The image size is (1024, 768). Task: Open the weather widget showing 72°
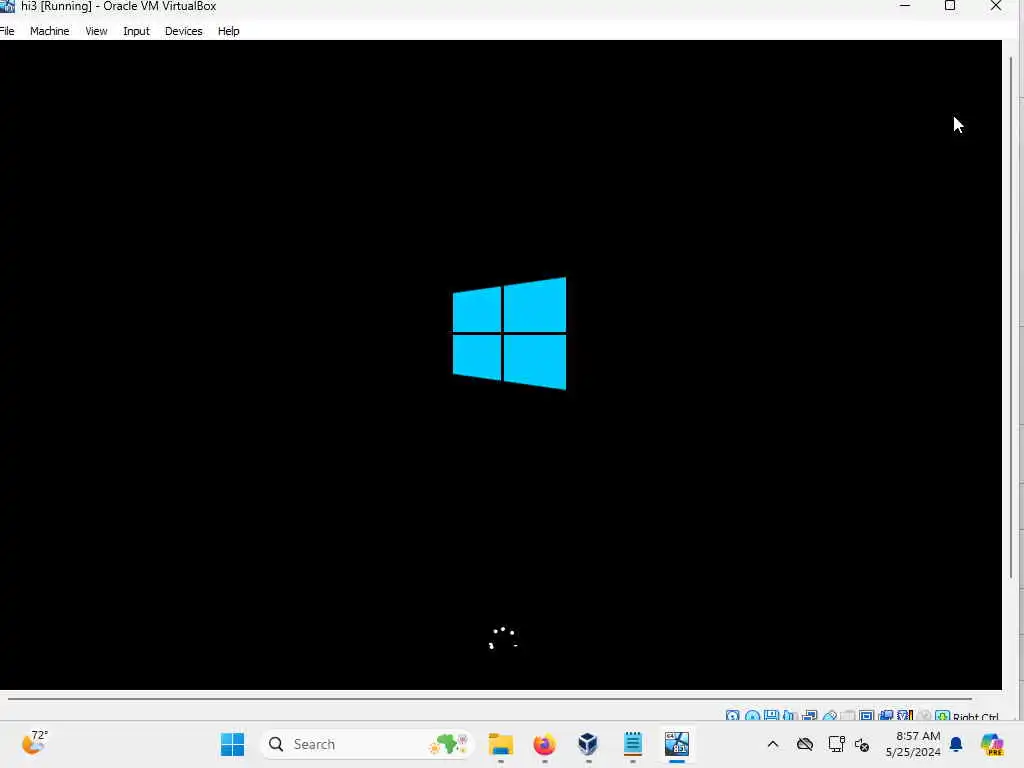coord(35,743)
